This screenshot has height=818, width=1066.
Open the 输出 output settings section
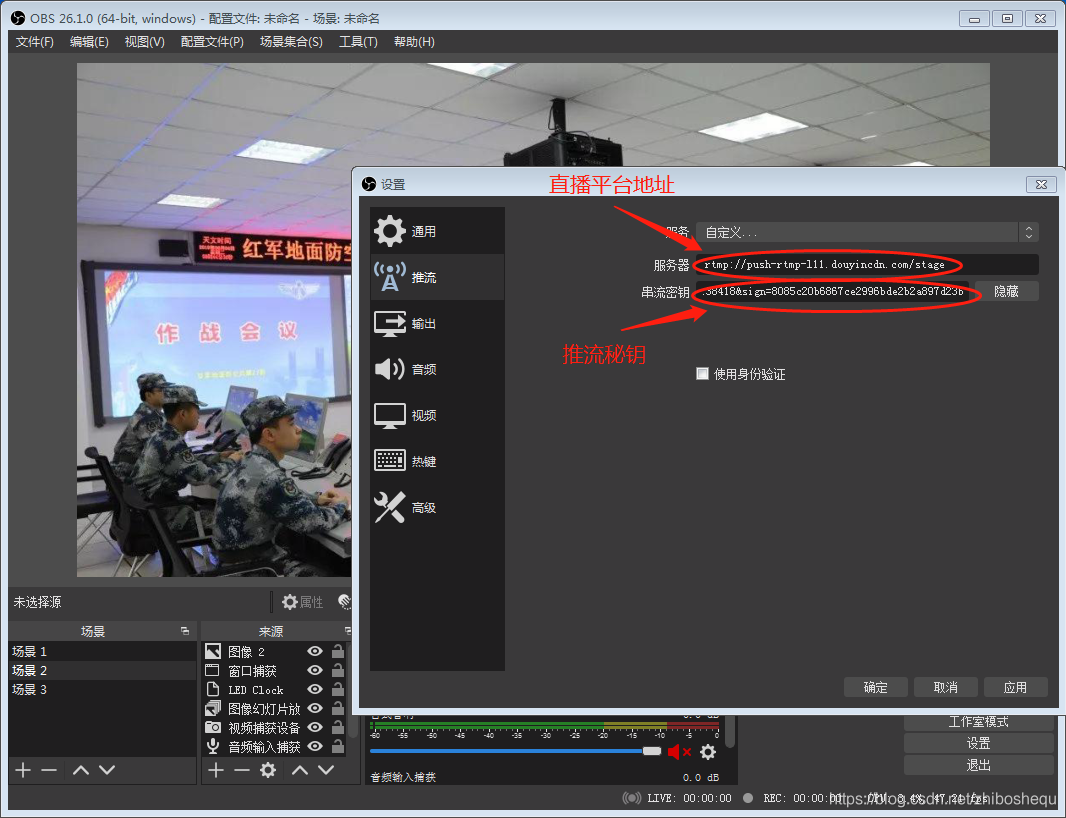(x=437, y=324)
